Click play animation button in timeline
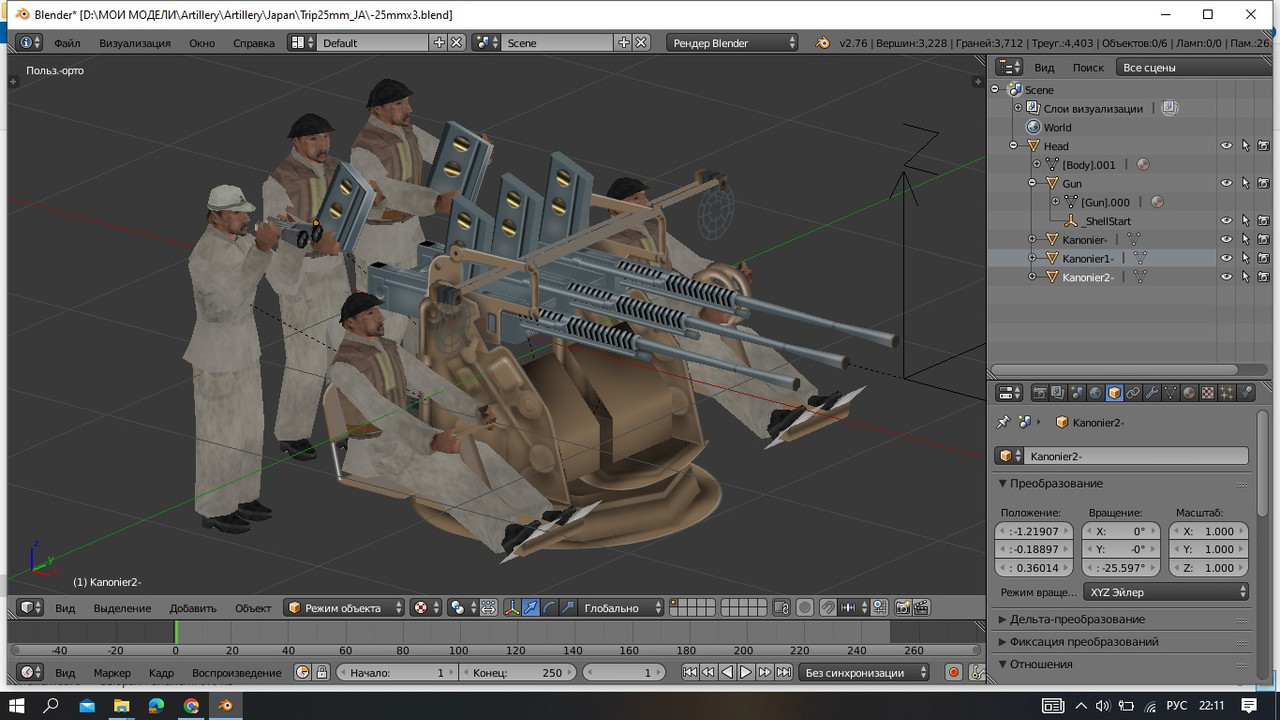The height and width of the screenshot is (720, 1280). 746,673
